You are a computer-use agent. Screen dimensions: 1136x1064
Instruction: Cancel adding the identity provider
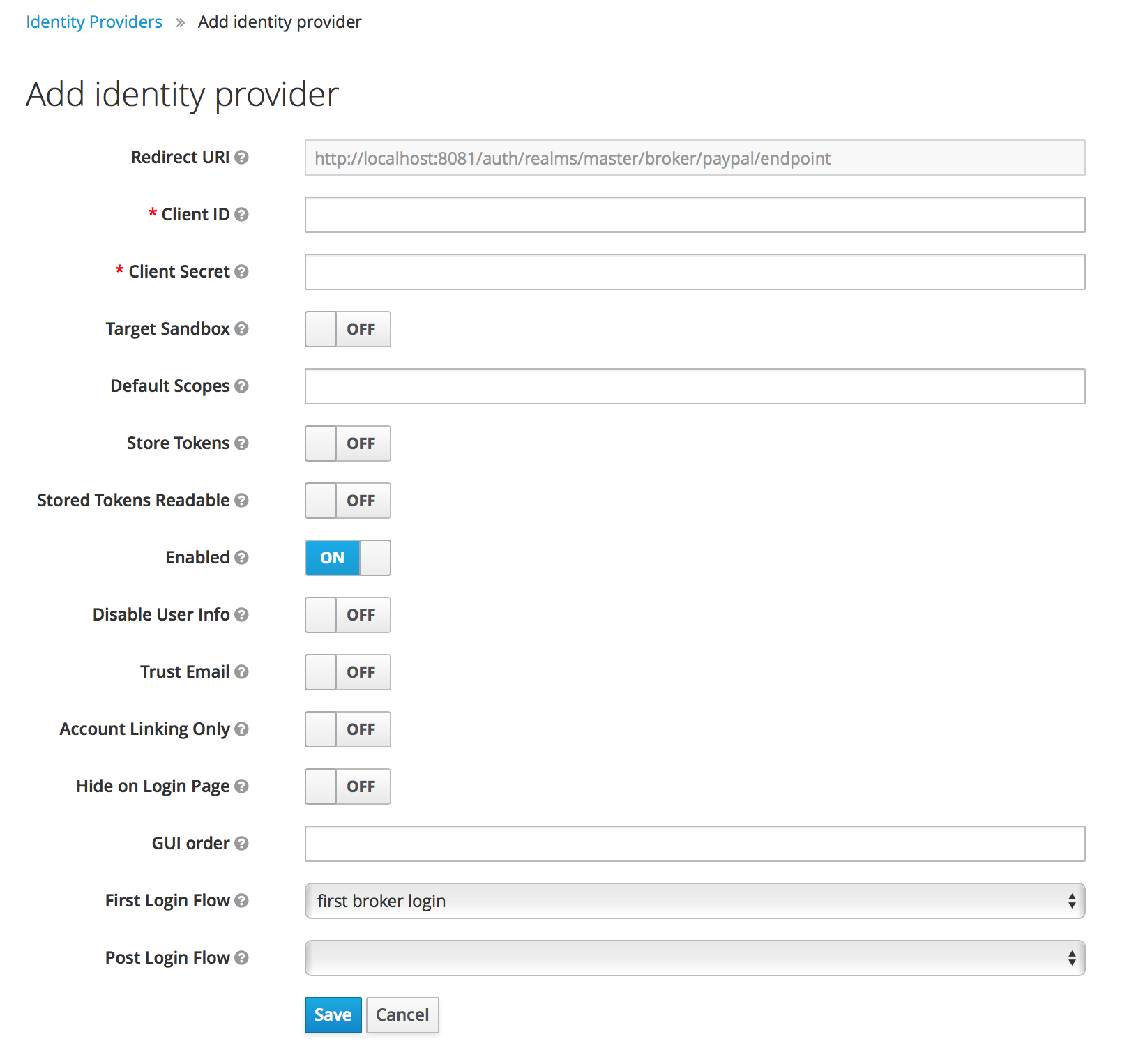402,1015
